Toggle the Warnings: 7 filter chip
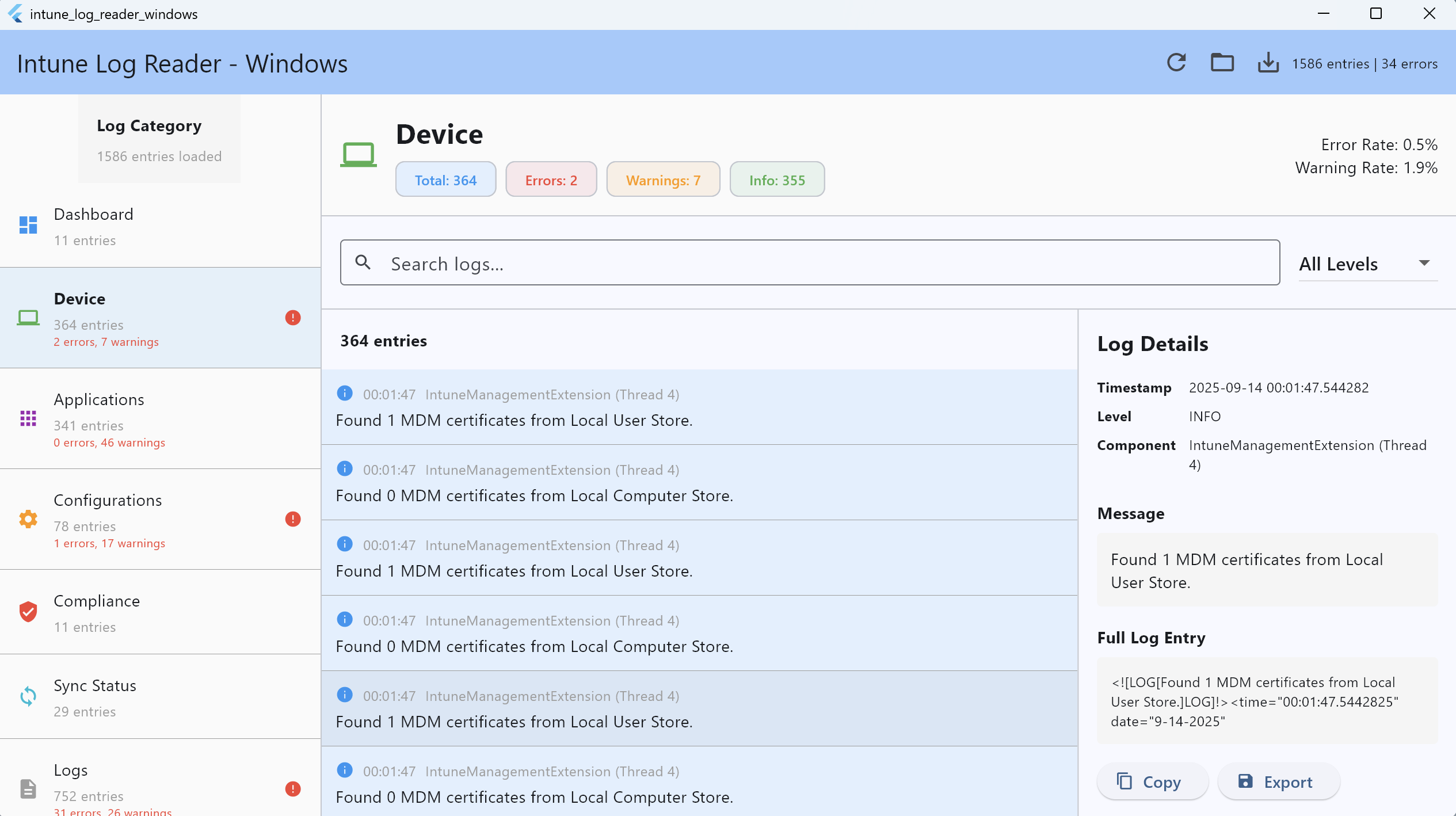Screen dimensions: 1456x816 [663, 179]
